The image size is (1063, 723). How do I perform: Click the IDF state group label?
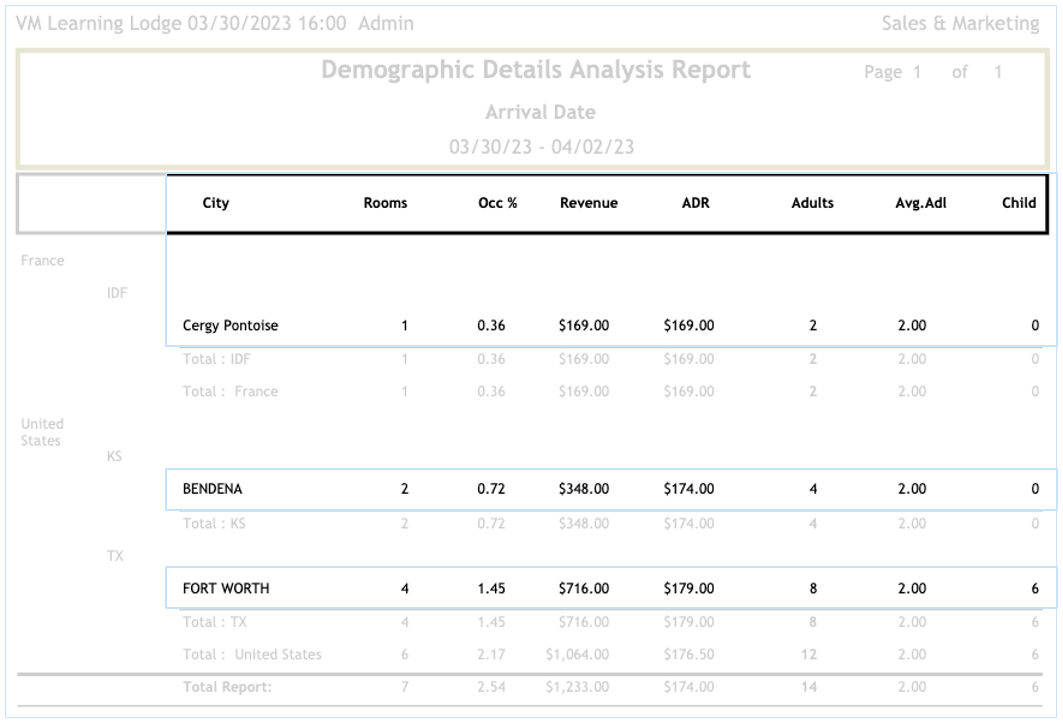point(117,293)
